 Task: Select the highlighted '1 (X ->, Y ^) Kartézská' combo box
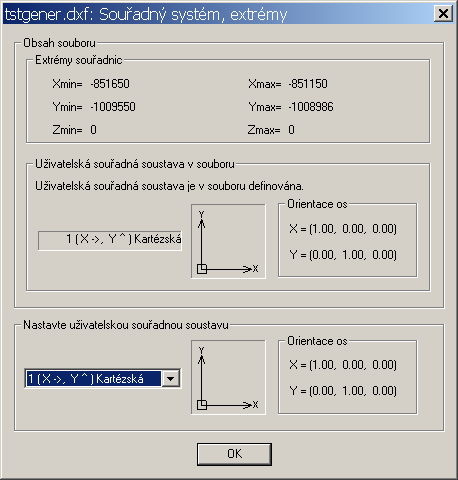coord(103,379)
